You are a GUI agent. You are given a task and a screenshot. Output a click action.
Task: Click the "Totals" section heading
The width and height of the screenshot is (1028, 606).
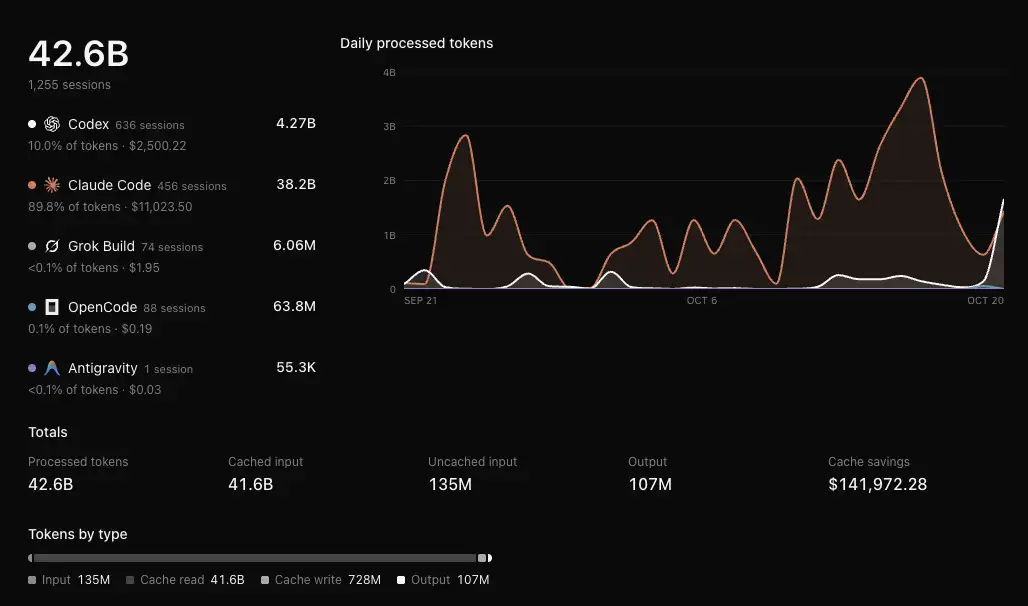(x=48, y=432)
